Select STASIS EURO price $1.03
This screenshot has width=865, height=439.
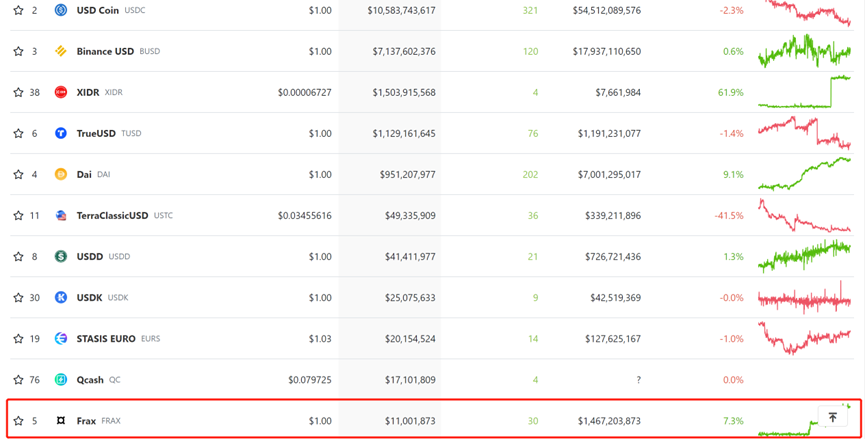point(320,339)
